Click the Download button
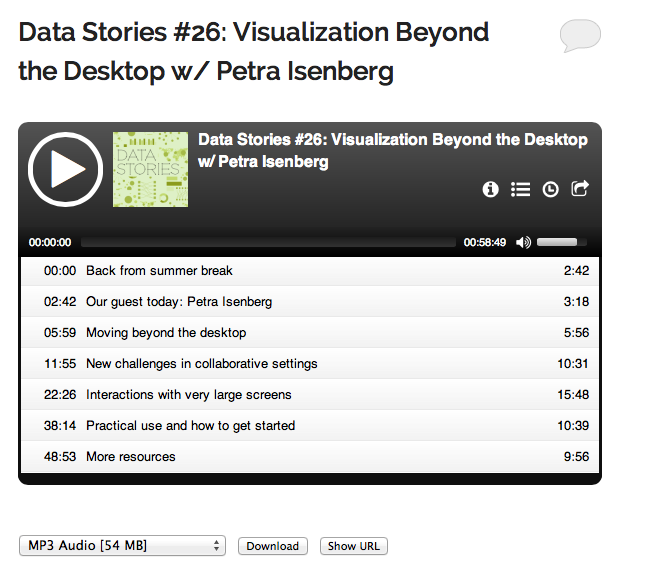658x575 pixels. coord(273,546)
